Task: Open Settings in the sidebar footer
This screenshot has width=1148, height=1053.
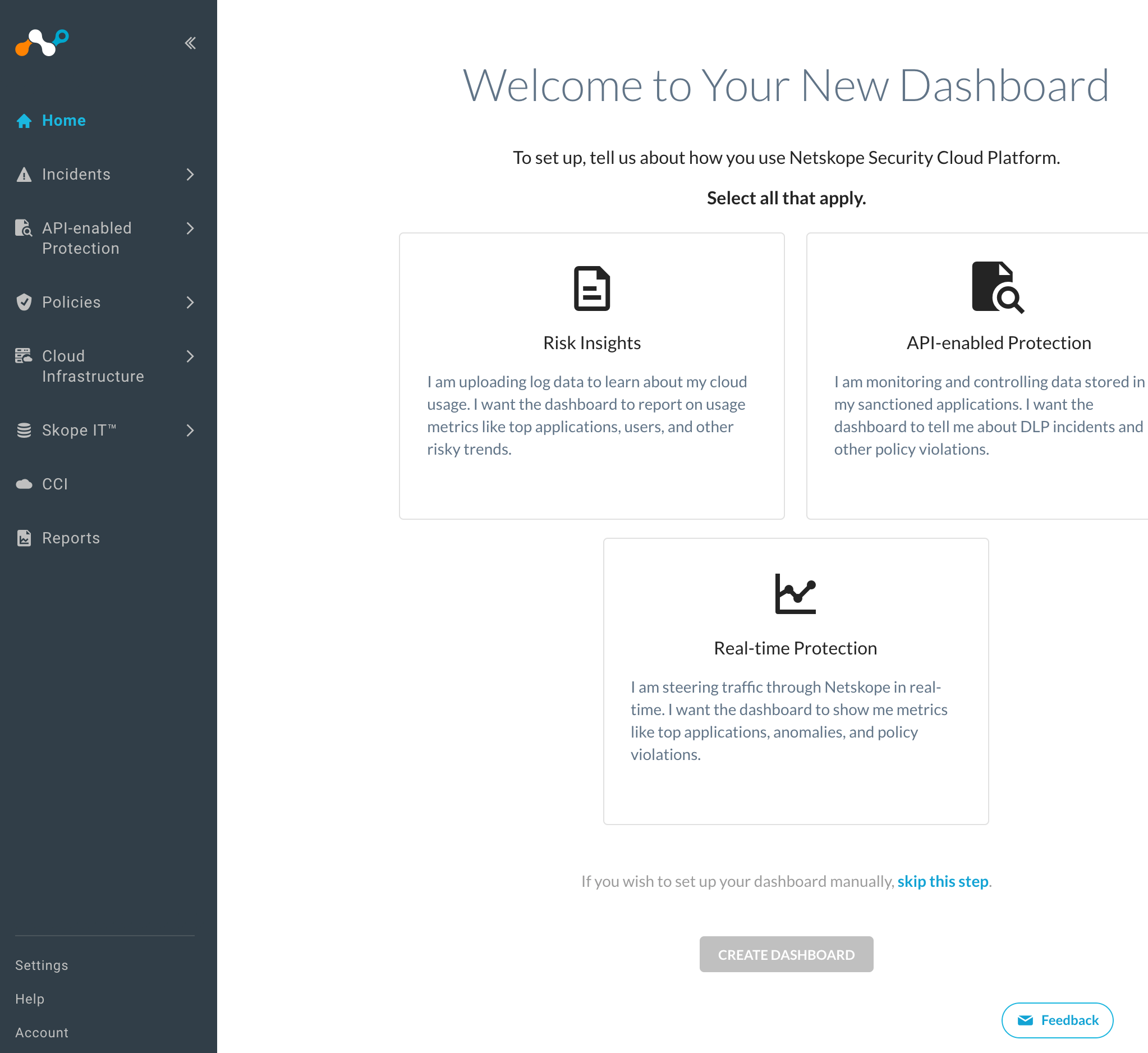Action: (x=42, y=965)
